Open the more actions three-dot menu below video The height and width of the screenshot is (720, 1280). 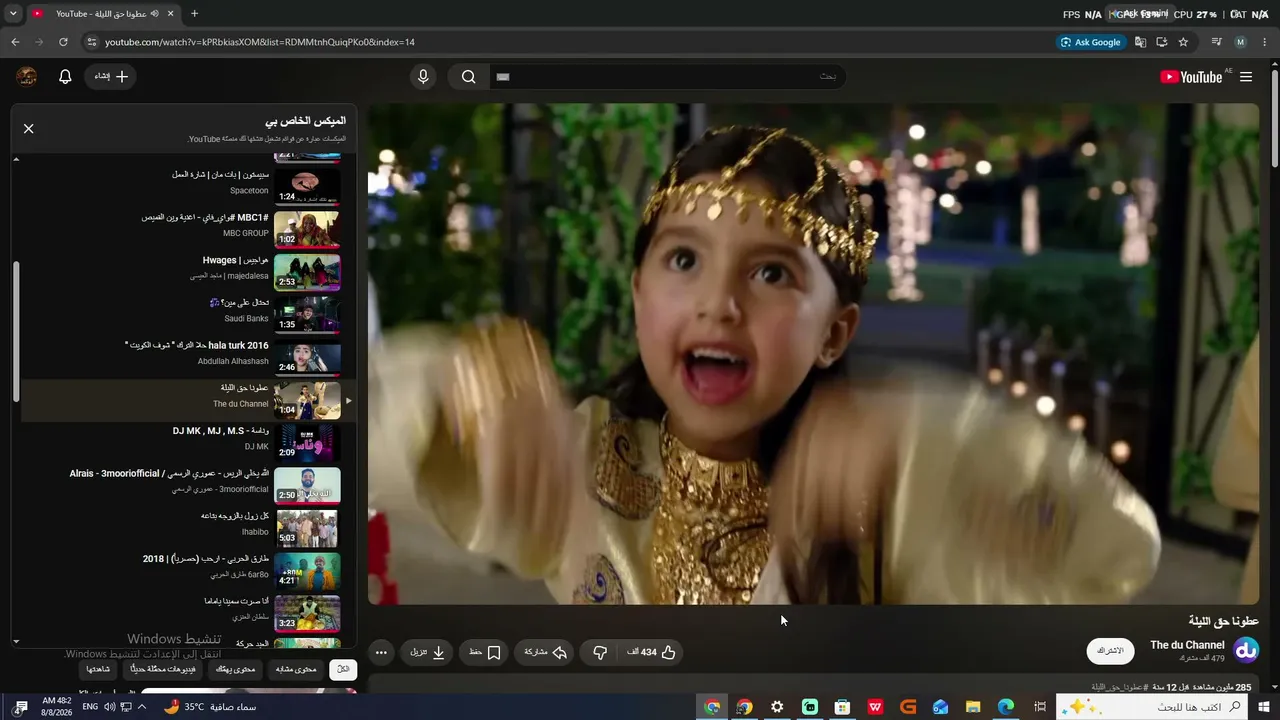381,652
